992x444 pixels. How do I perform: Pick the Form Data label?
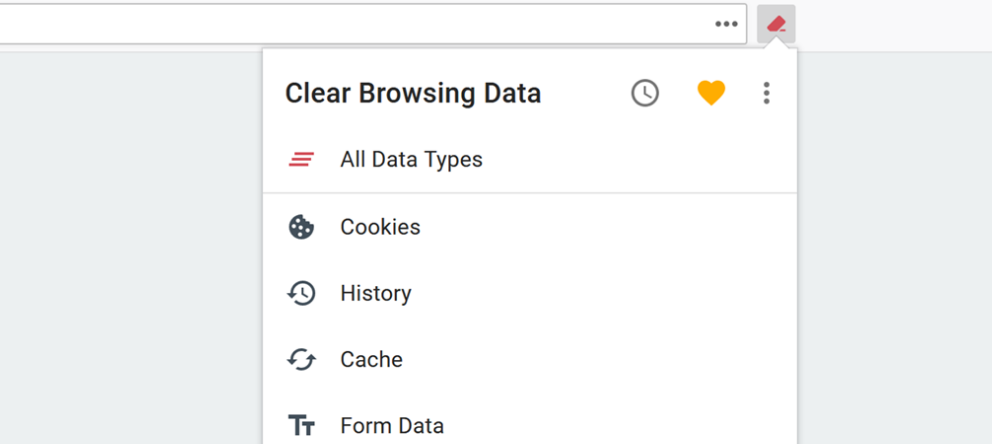point(392,426)
